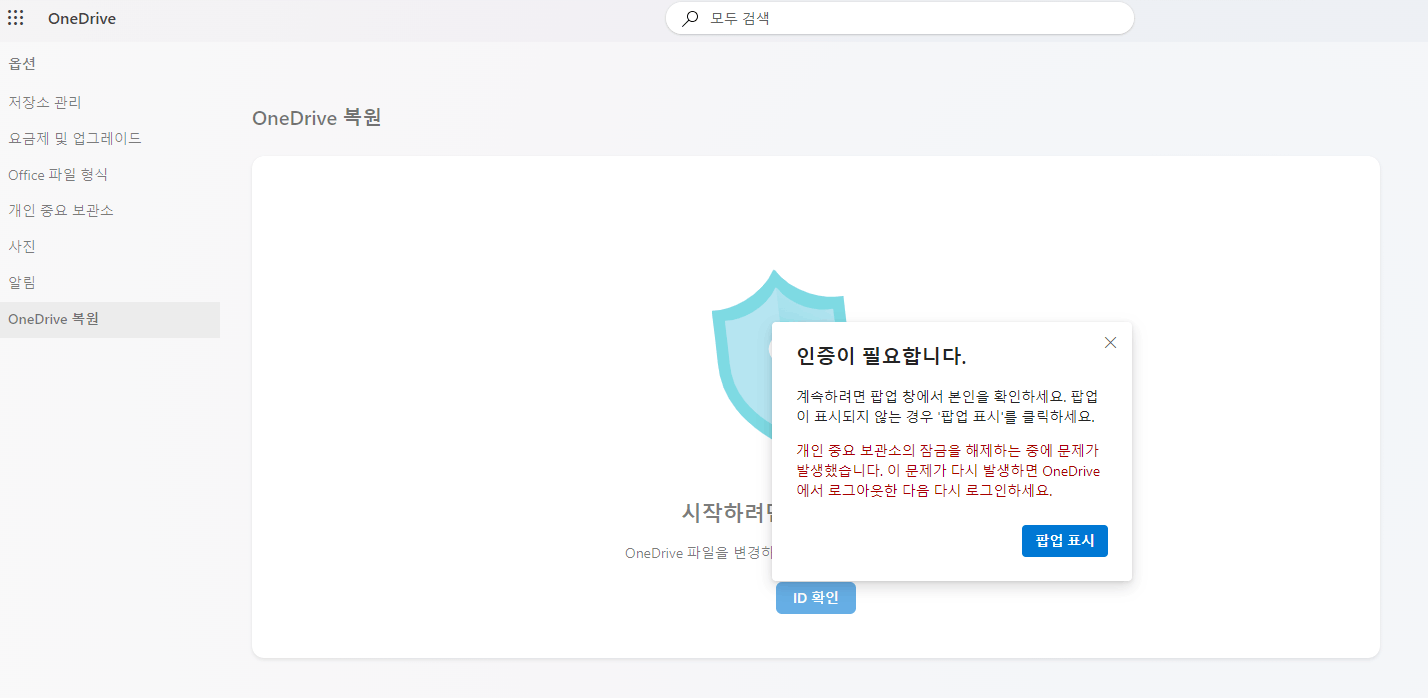This screenshot has height=698, width=1428.
Task: Select 사진 in options list
Action: (110, 247)
